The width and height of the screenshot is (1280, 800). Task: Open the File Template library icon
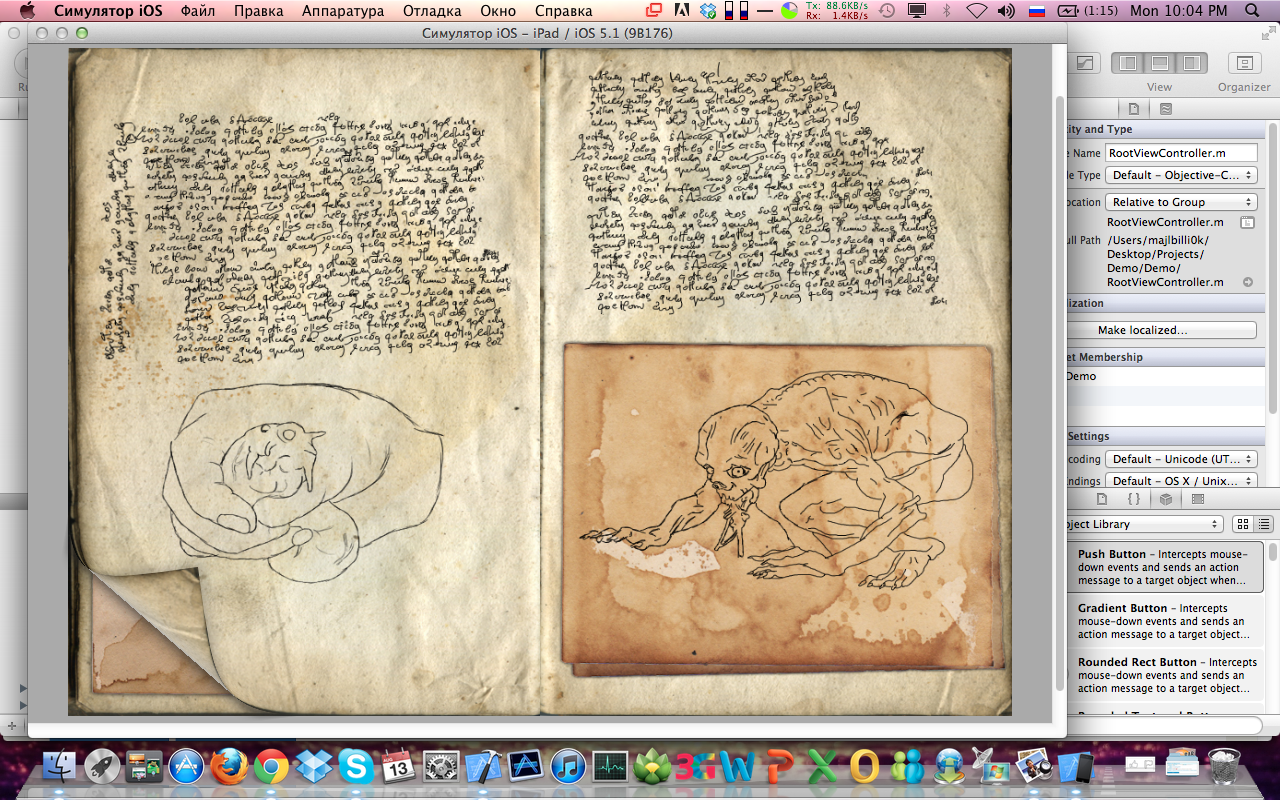tap(1101, 498)
